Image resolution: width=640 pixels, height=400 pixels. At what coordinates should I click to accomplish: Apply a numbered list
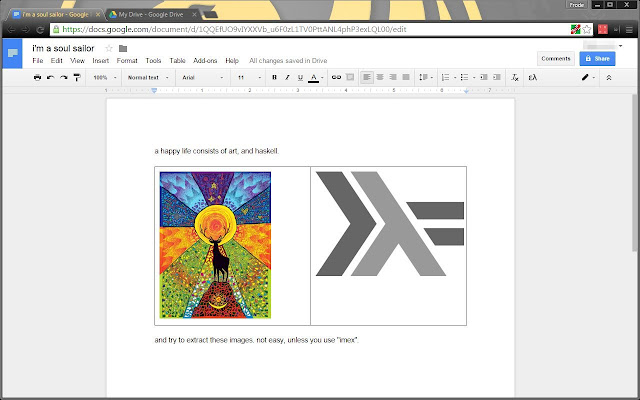point(446,77)
